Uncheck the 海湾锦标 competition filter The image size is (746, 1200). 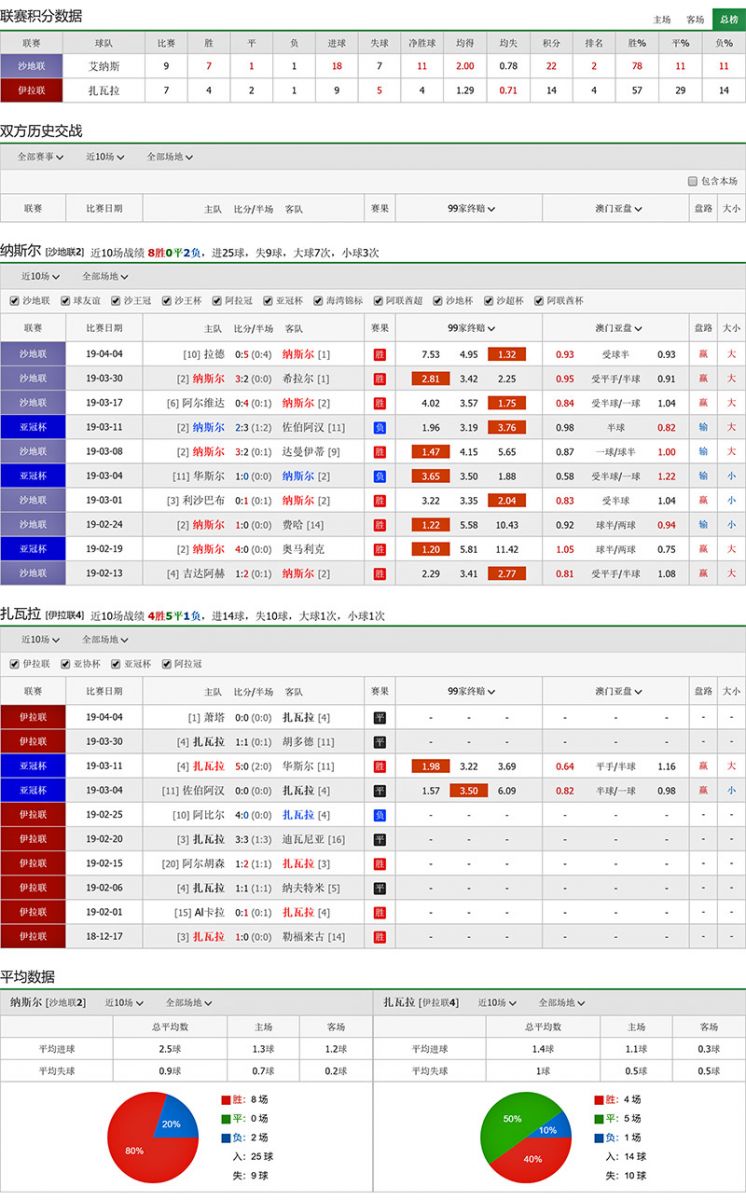pos(318,301)
